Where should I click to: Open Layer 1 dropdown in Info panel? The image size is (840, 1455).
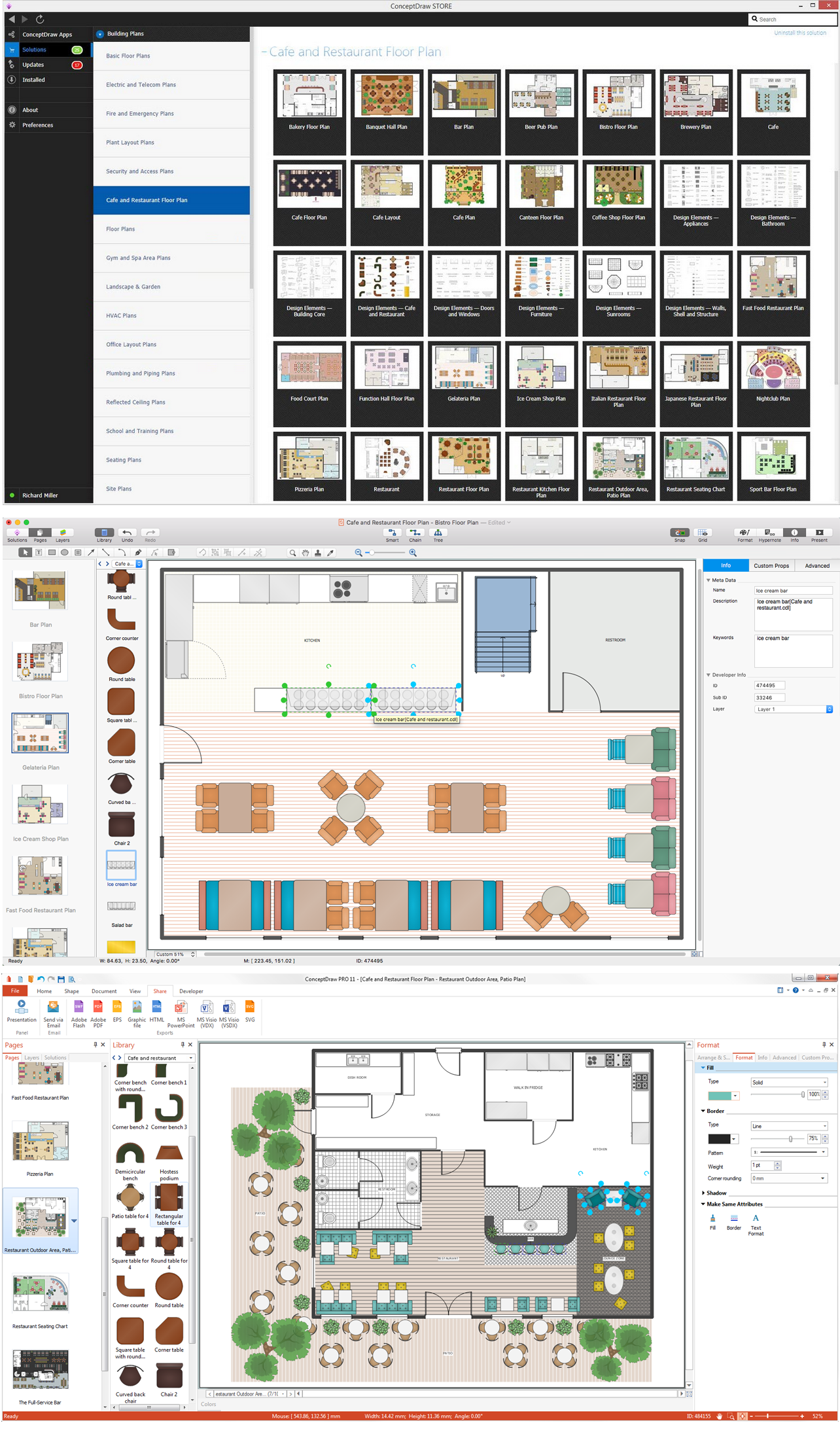coord(794,709)
